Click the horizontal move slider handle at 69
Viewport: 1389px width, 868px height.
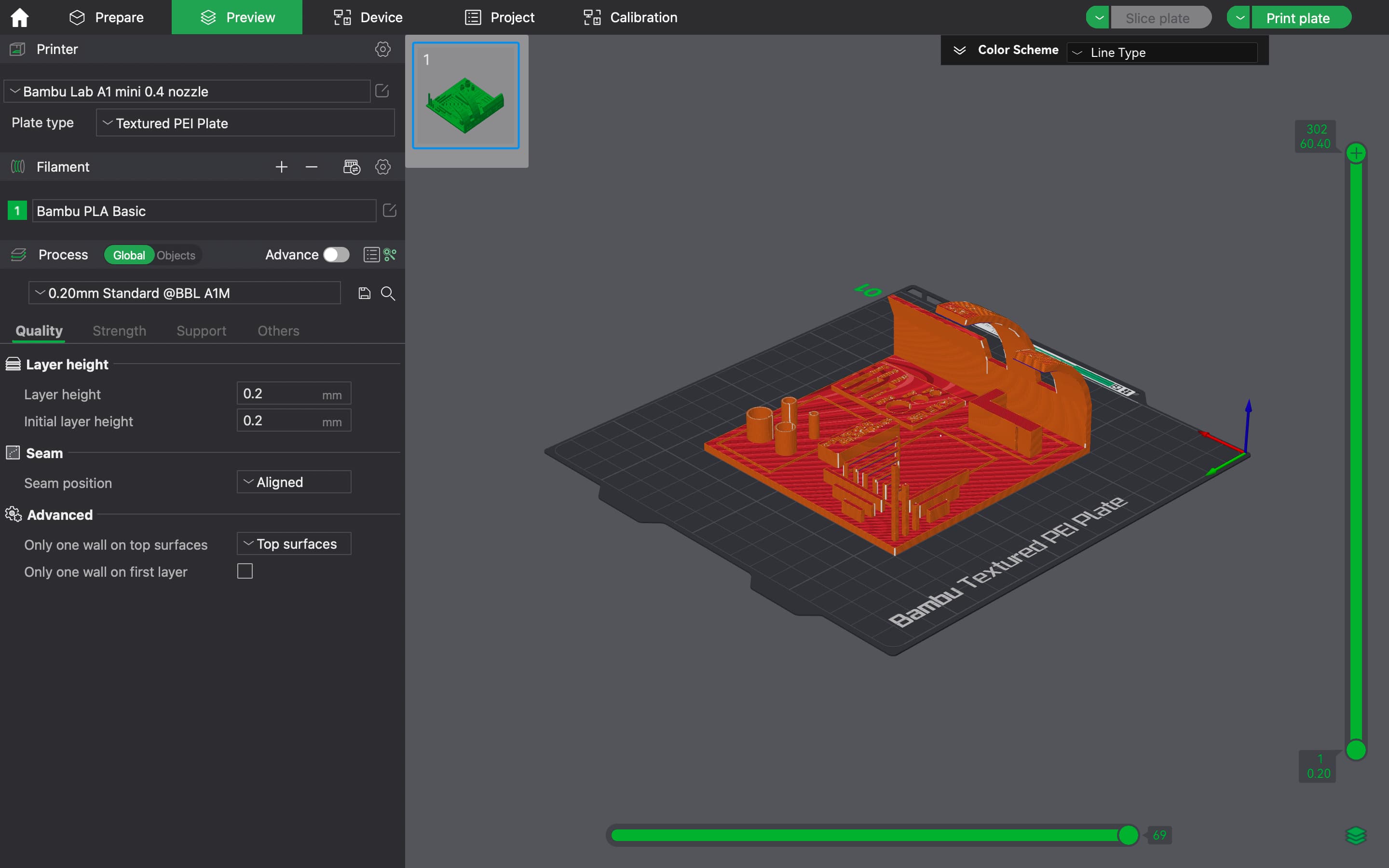[1129, 835]
